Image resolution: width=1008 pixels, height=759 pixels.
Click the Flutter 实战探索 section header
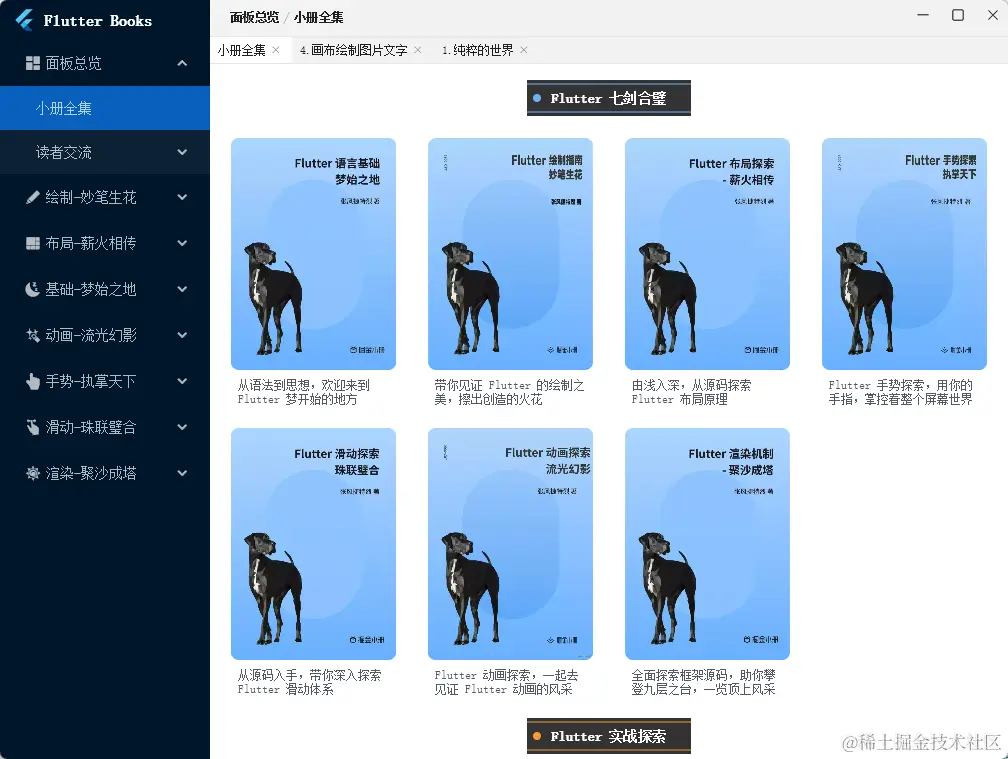tap(609, 736)
